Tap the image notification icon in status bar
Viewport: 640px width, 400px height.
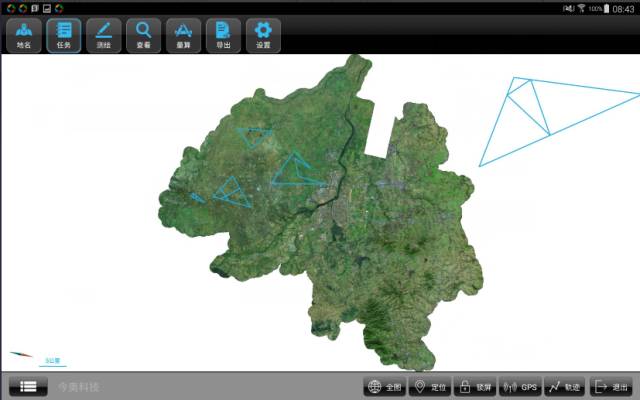[x=47, y=9]
